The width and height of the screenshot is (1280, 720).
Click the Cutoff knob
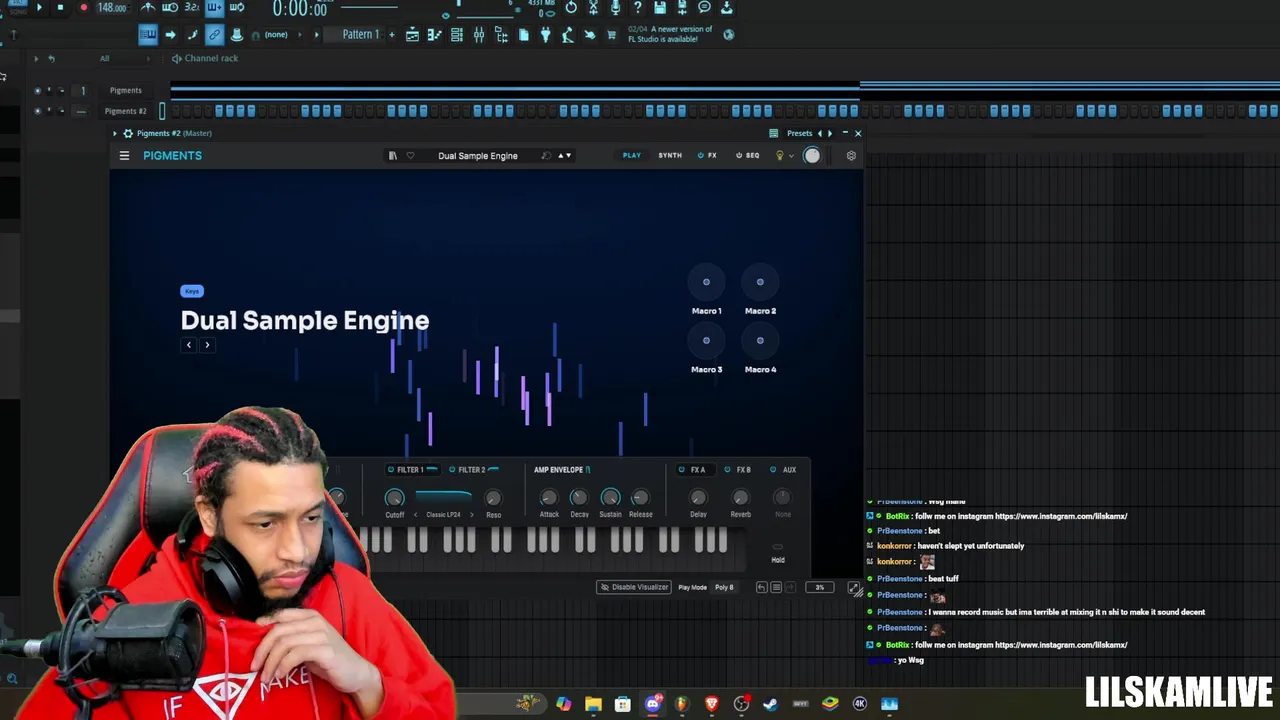pyautogui.click(x=395, y=498)
